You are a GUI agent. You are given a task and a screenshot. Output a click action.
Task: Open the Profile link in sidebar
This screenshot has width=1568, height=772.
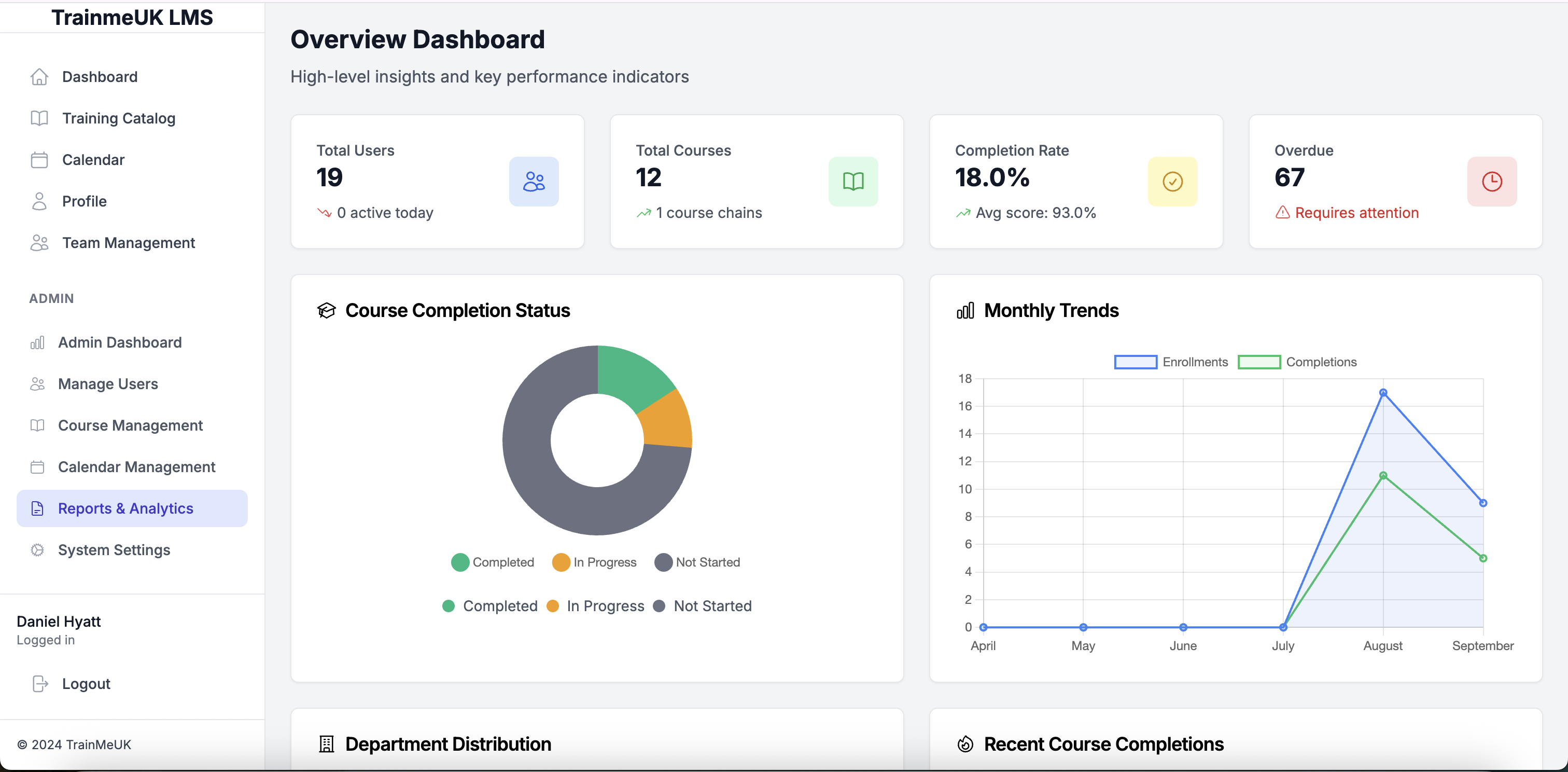pos(132,201)
